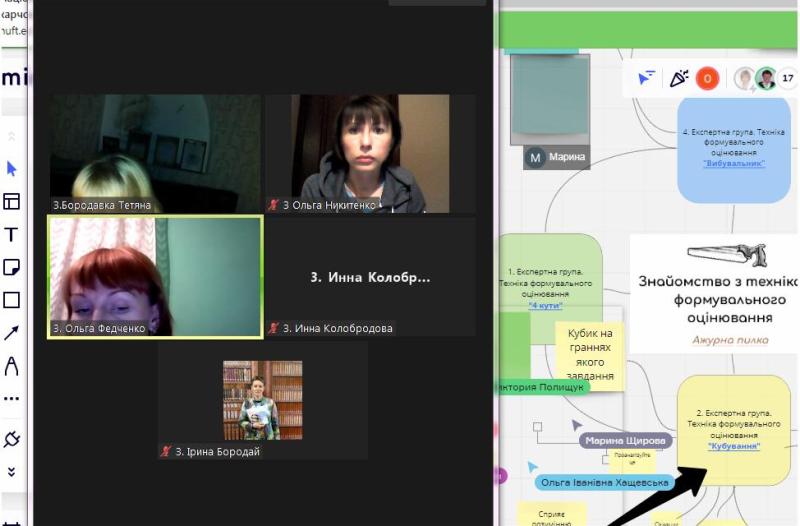Click the "Ажурна пилка" subtitle text
This screenshot has height=526, width=800.
[x=730, y=340]
